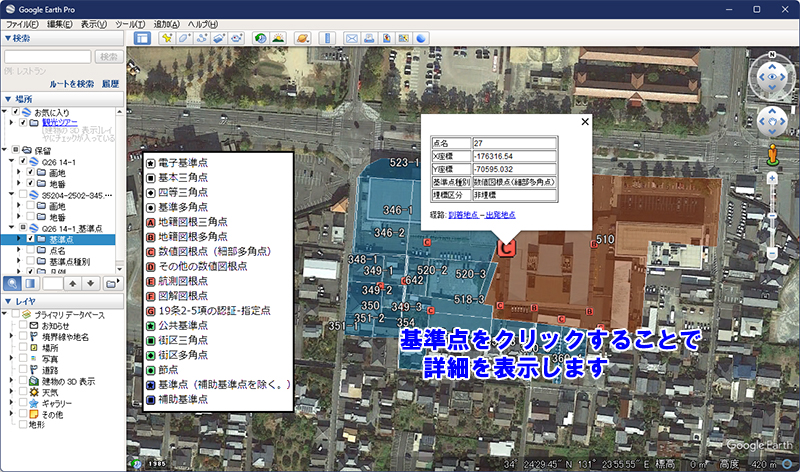Open the 編集(E) menu
Viewport: 800px width, 472px height.
(x=60, y=24)
